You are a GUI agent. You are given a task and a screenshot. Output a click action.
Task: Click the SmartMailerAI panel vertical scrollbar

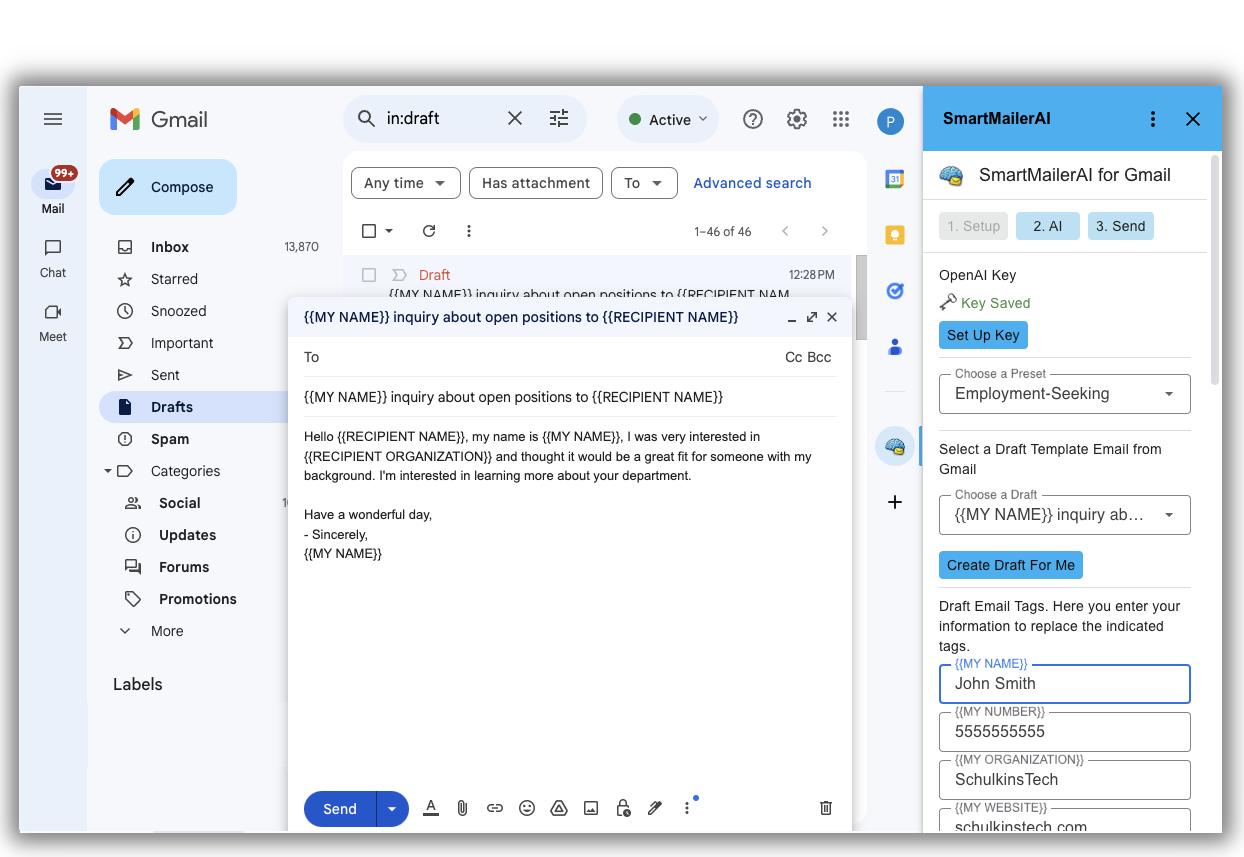point(1215,270)
